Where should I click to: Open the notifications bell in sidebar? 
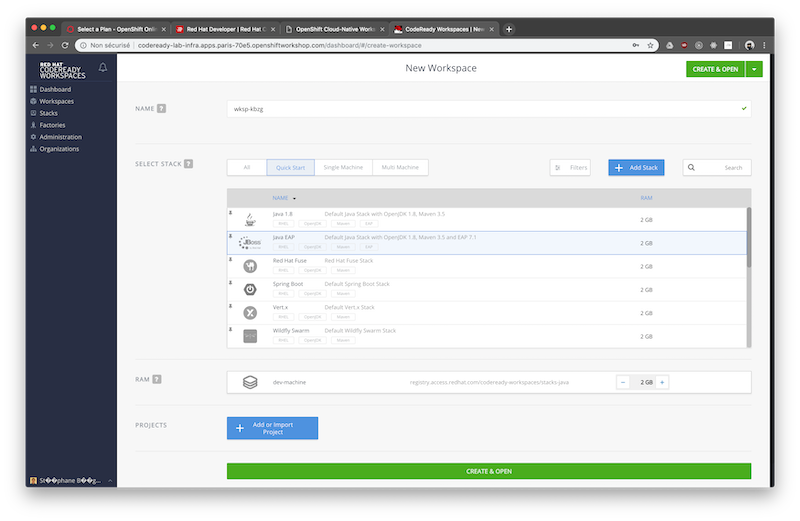103,67
